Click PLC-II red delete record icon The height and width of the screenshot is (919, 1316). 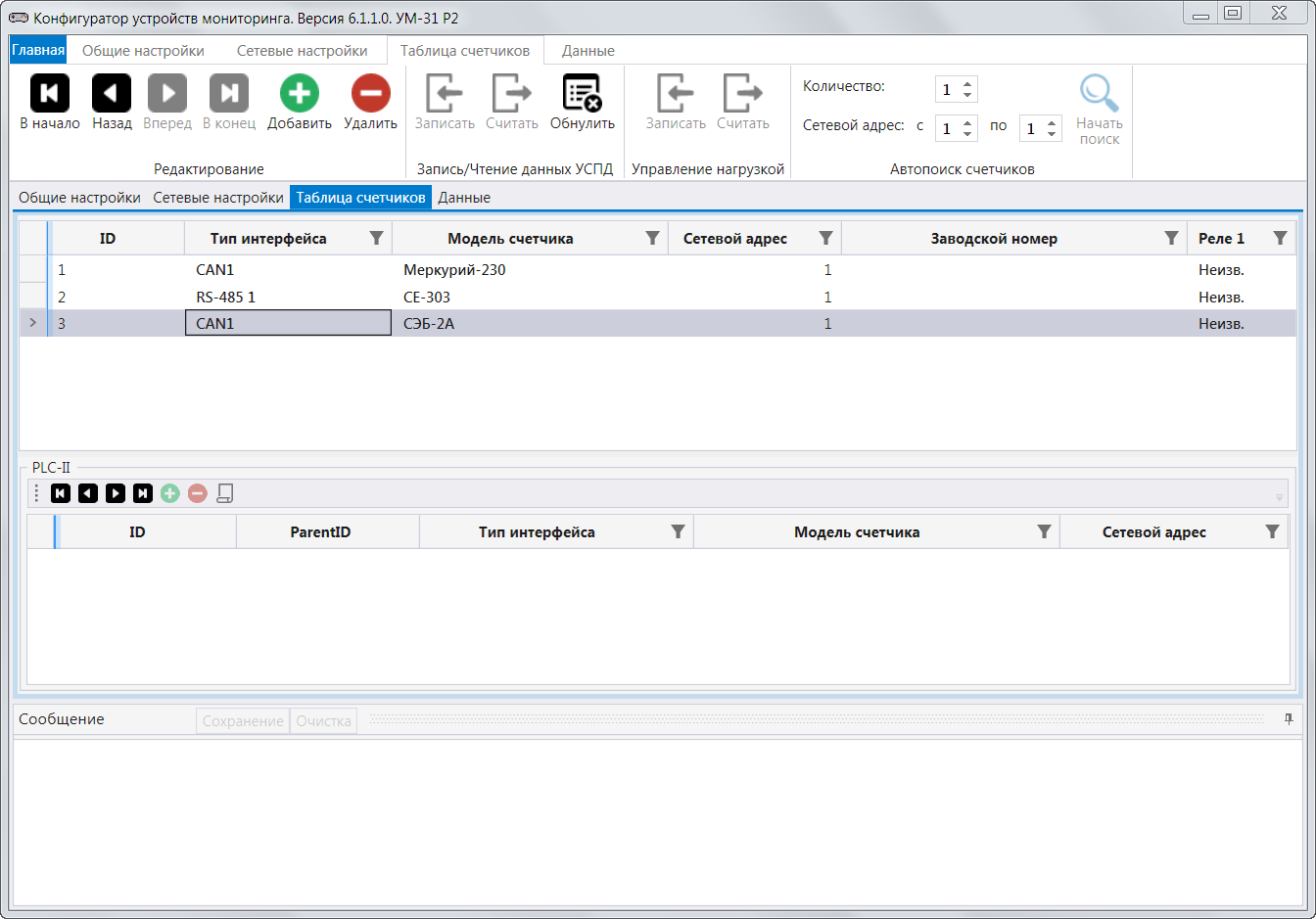[198, 493]
